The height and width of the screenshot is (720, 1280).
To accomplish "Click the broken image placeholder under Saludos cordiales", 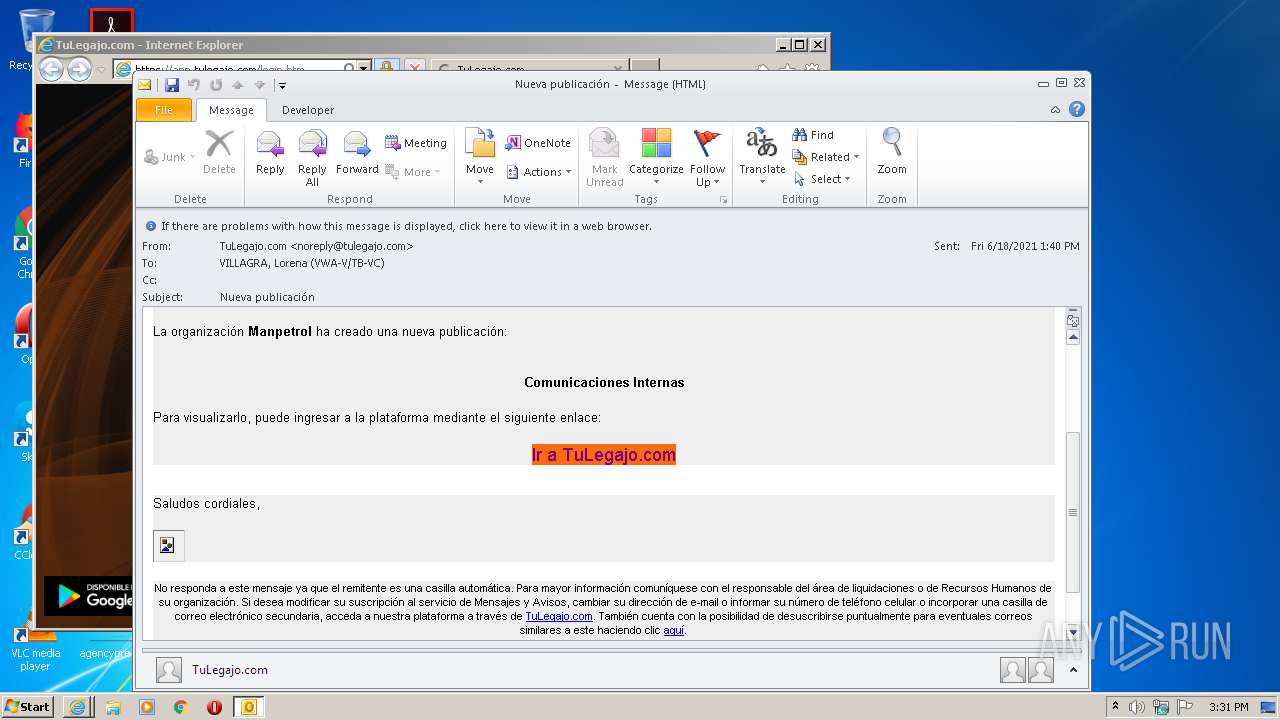I will pyautogui.click(x=168, y=545).
